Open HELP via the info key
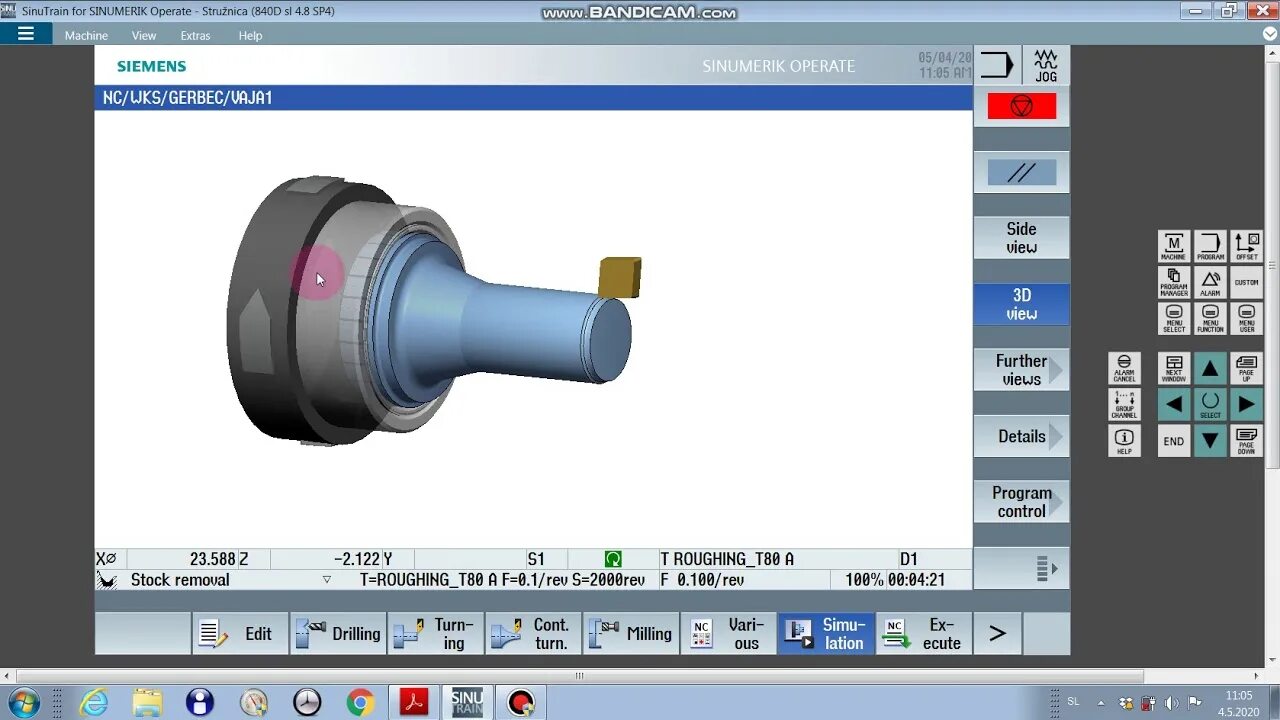Screen dimensions: 1280x720 (x=1124, y=440)
